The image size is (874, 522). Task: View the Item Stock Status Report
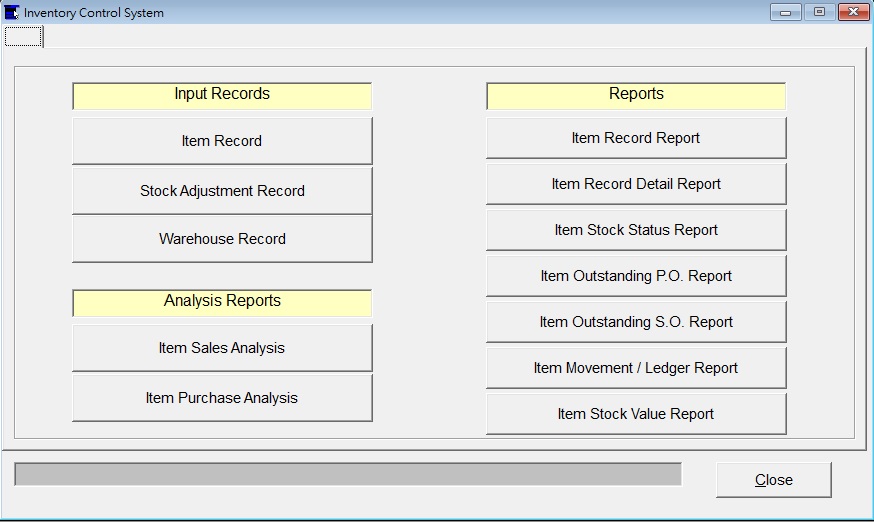point(636,230)
